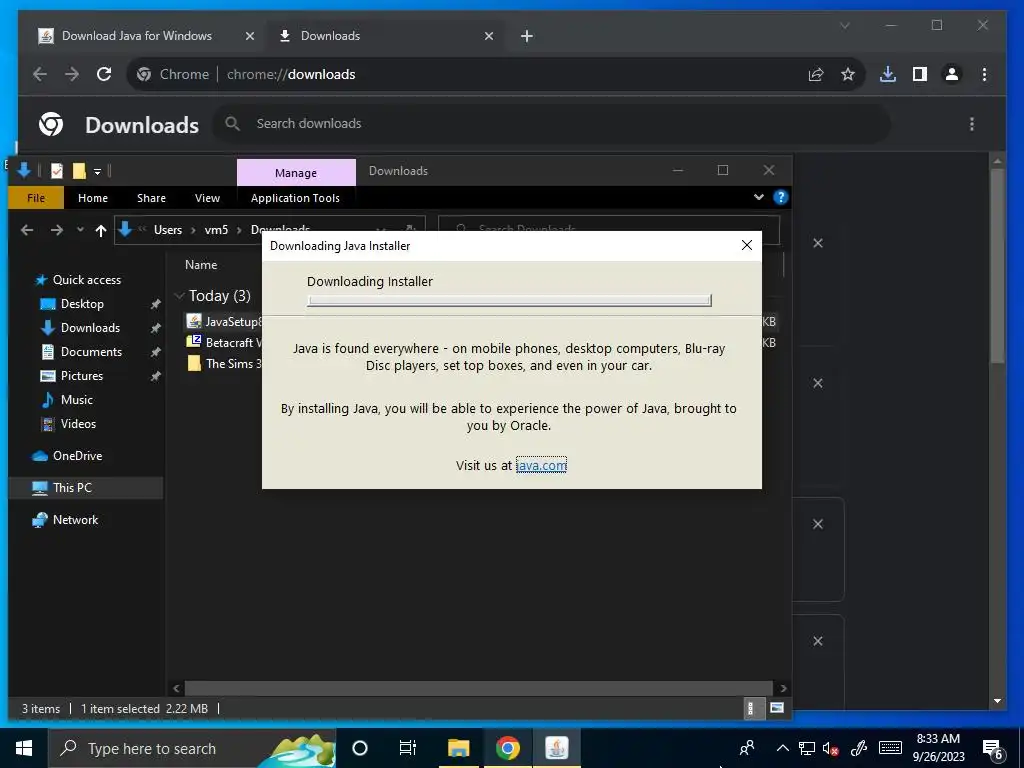Open Documents in navigation pane
The width and height of the screenshot is (1024, 768).
(91, 351)
